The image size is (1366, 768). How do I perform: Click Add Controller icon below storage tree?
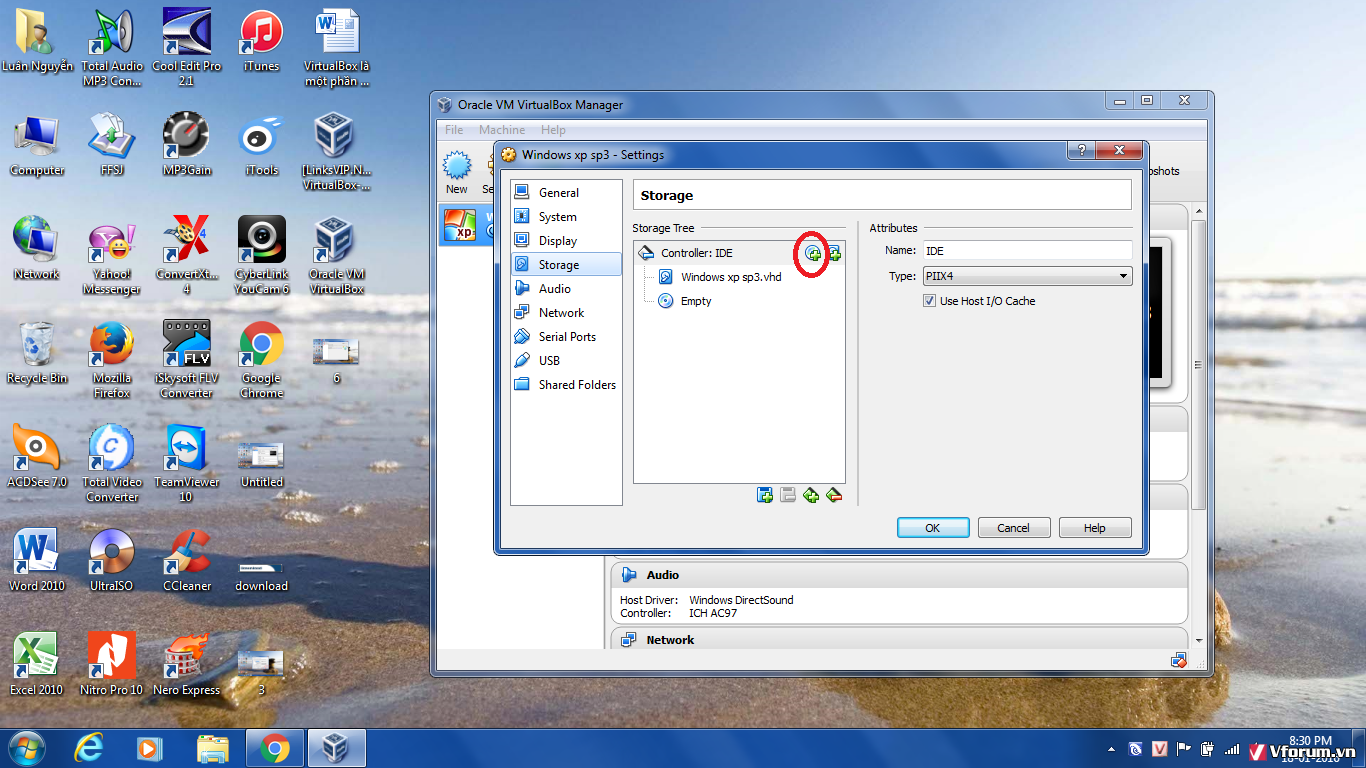(x=765, y=495)
